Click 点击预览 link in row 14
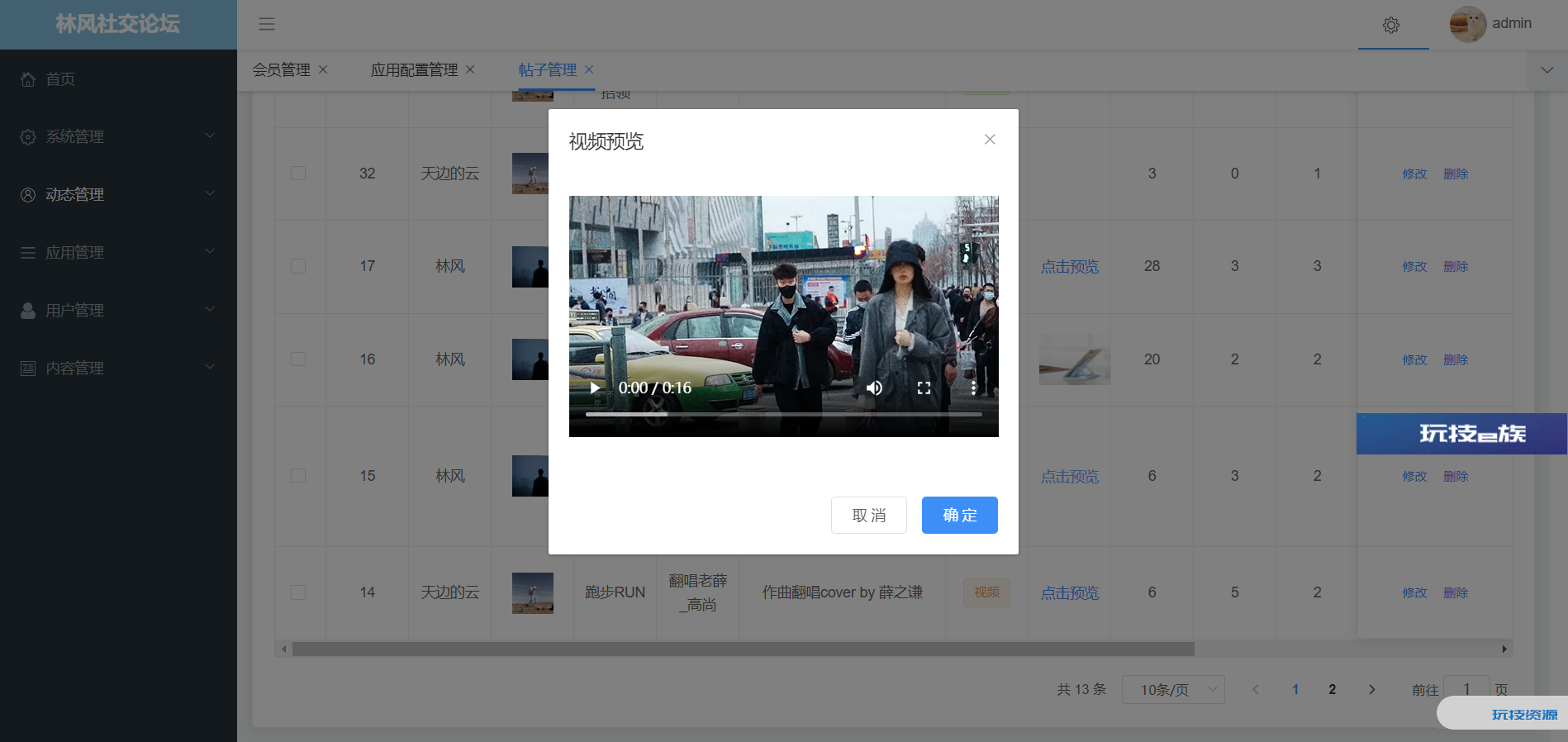 [1070, 592]
